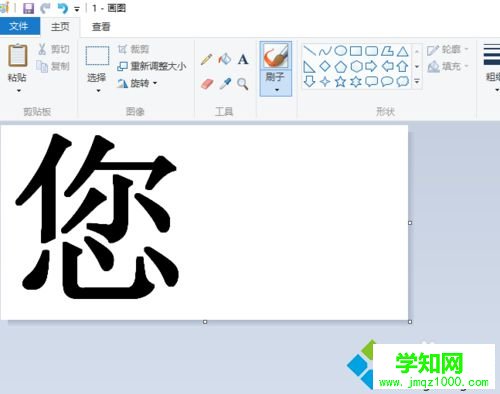
Task: Choose the Curve shape
Action: [325, 51]
